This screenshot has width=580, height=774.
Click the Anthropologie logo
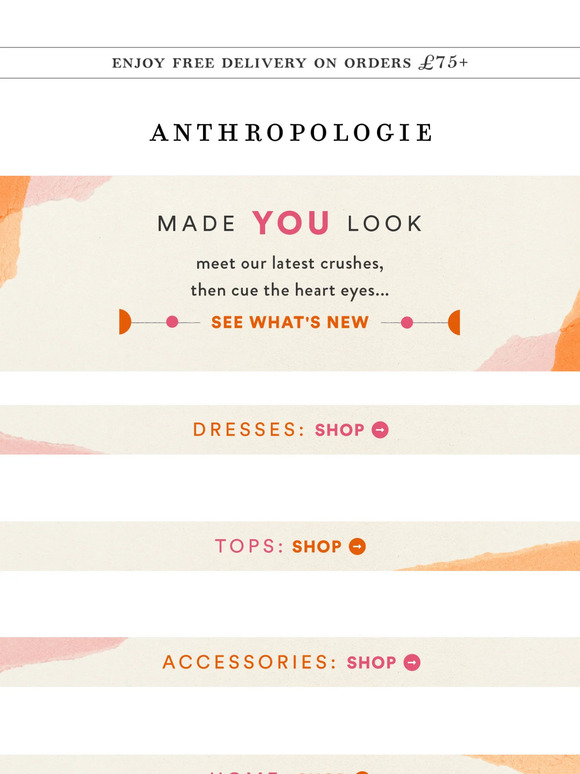(291, 133)
